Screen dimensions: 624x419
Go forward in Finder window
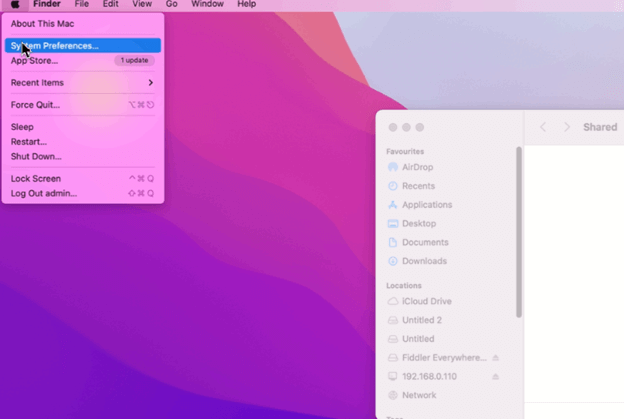pos(567,127)
